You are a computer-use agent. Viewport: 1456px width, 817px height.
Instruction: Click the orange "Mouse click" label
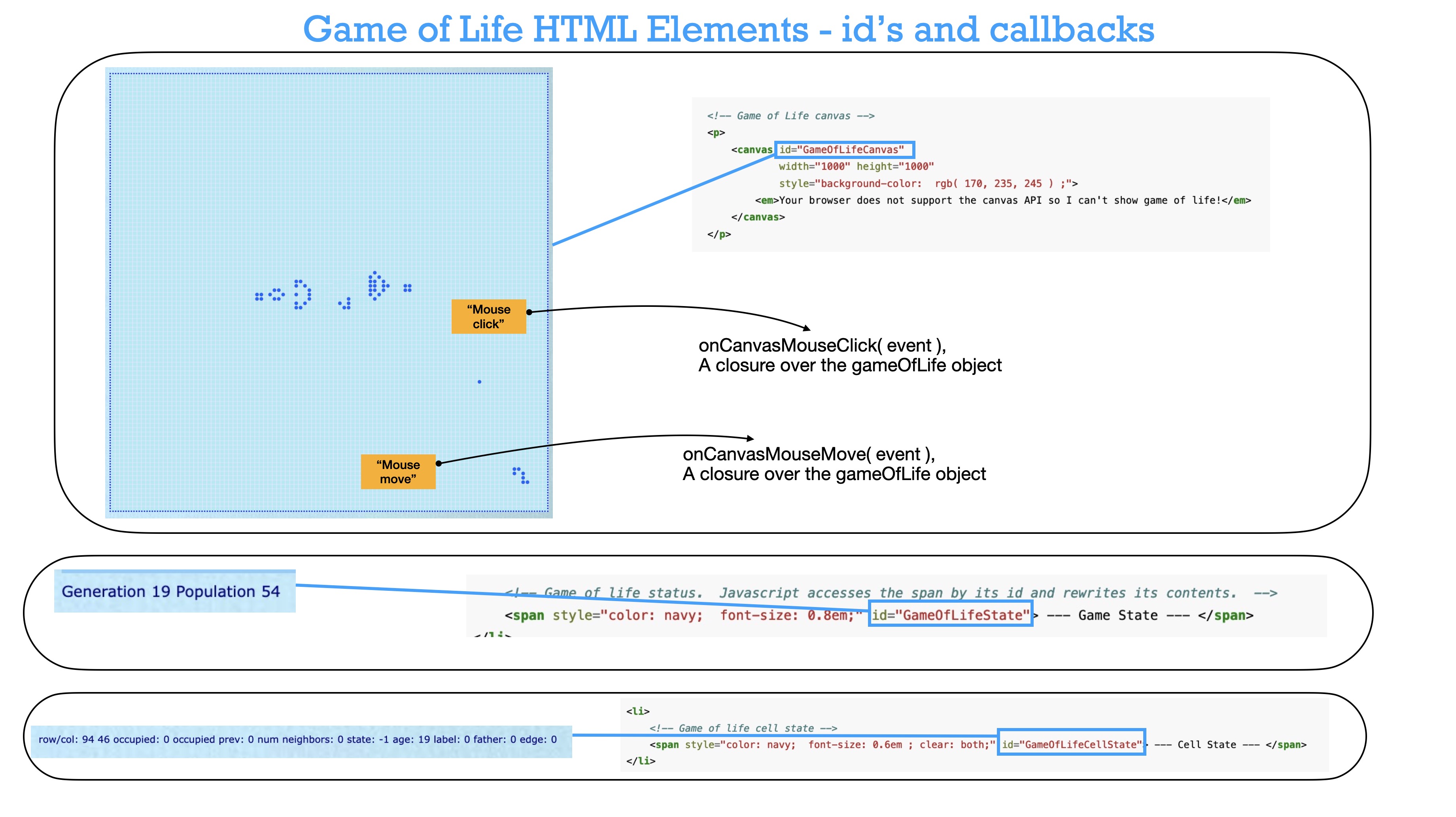(488, 317)
